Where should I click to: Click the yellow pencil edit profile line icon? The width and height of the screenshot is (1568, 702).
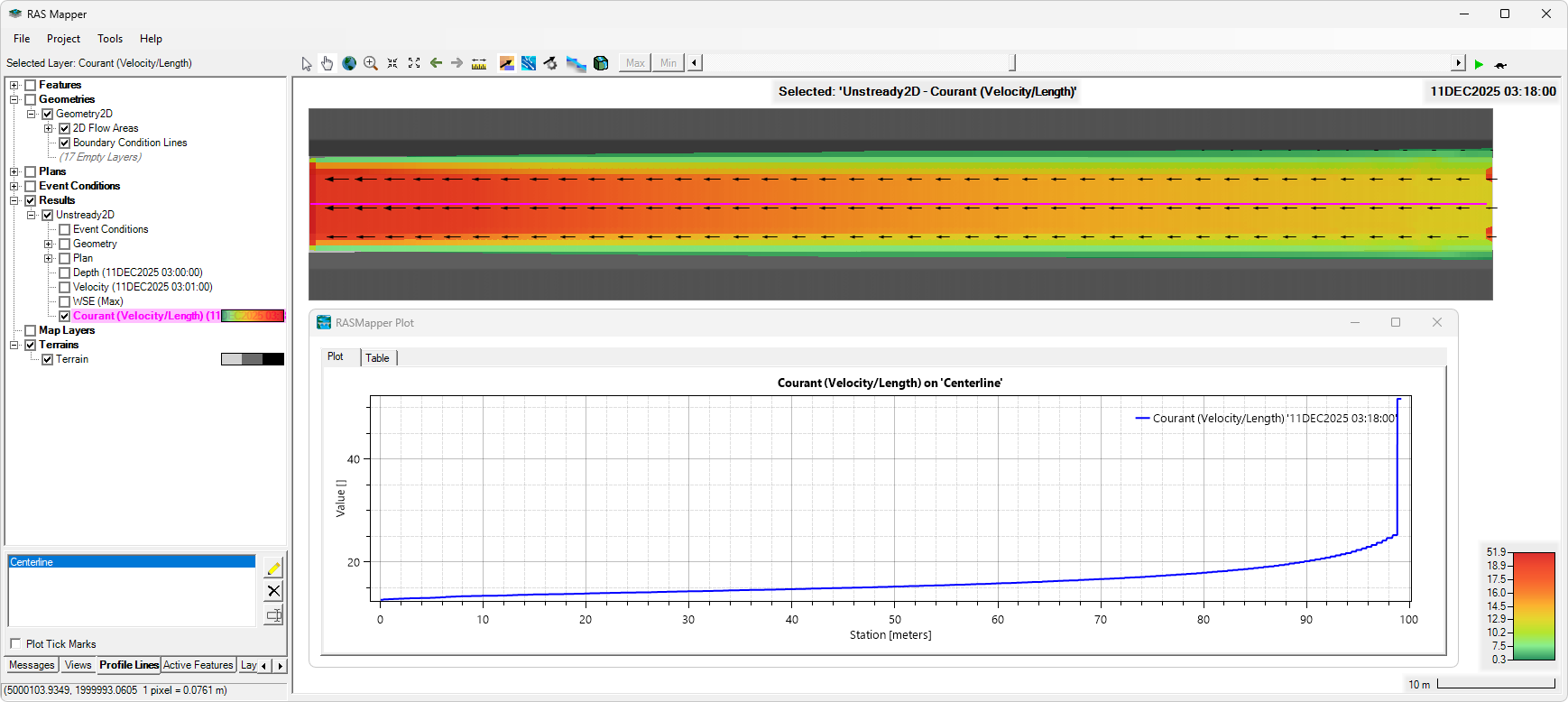click(x=274, y=568)
